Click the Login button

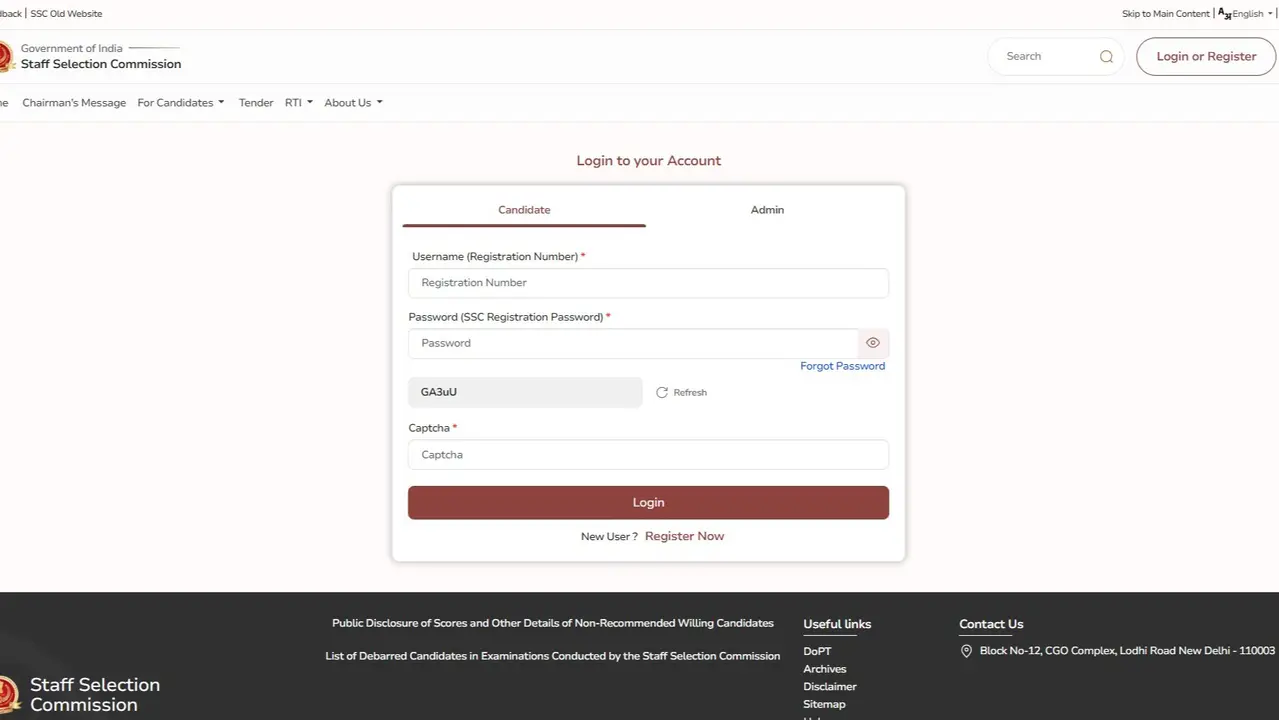[648, 502]
